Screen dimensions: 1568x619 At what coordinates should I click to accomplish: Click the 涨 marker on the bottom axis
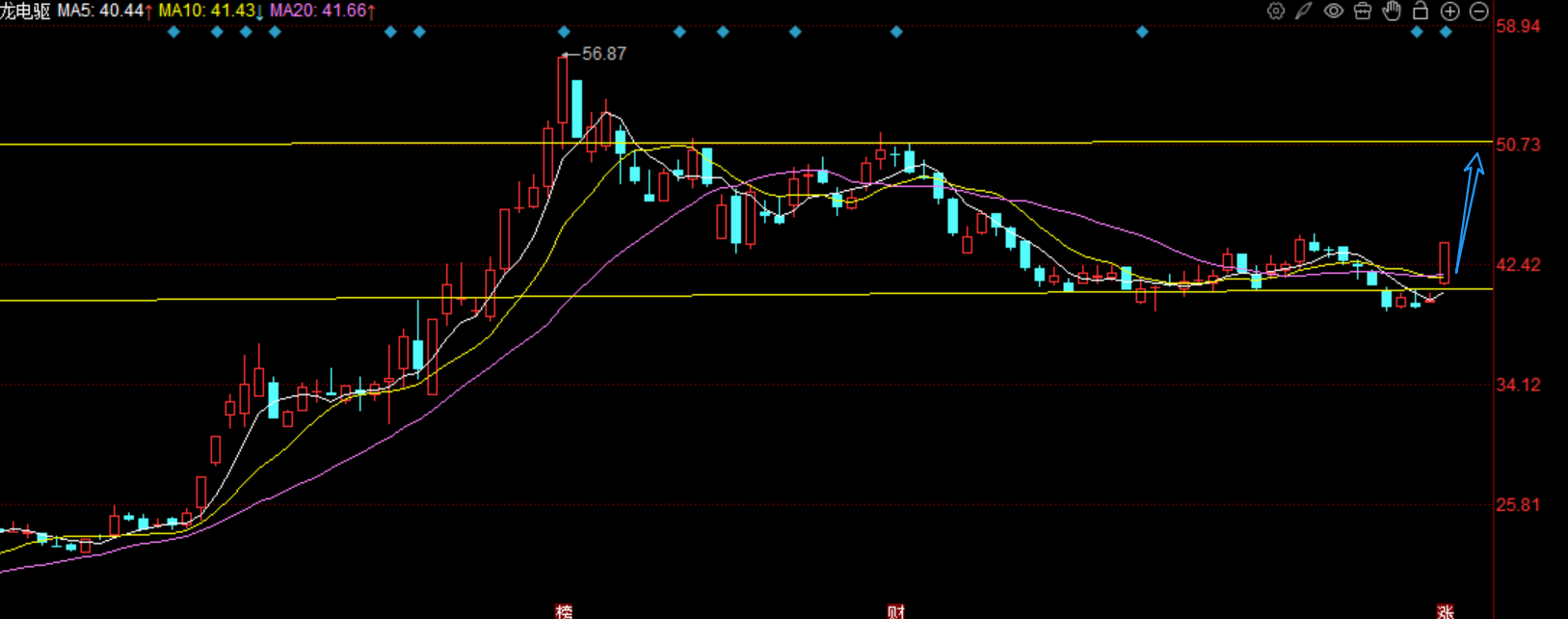1446,612
